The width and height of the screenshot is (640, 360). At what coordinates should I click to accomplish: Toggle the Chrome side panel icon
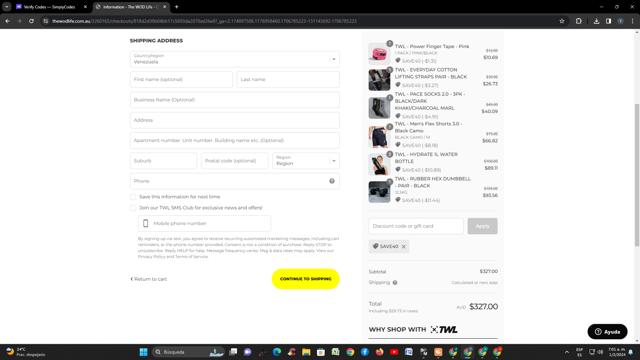609,21
